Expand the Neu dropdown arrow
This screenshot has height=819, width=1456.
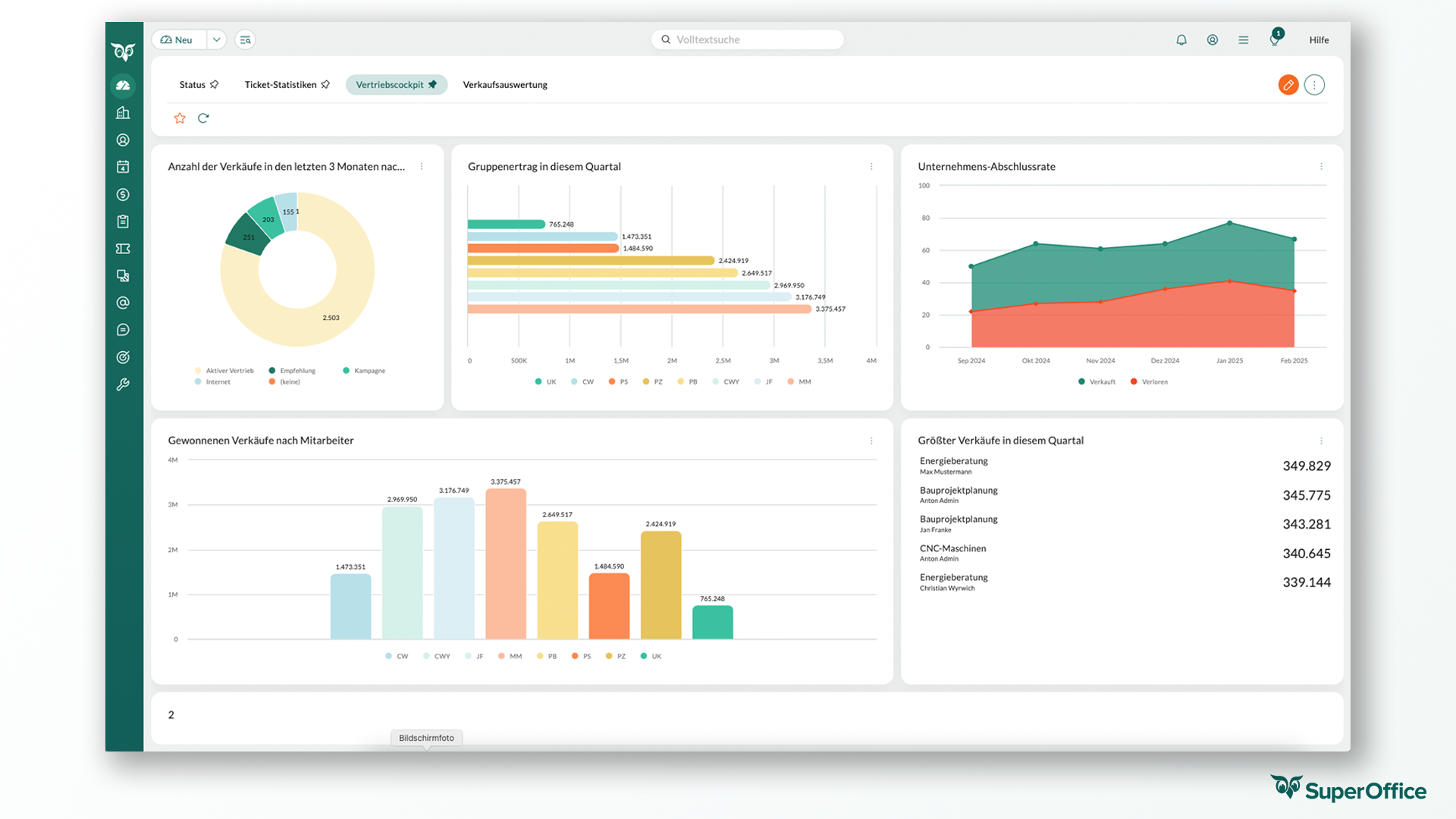pos(217,39)
